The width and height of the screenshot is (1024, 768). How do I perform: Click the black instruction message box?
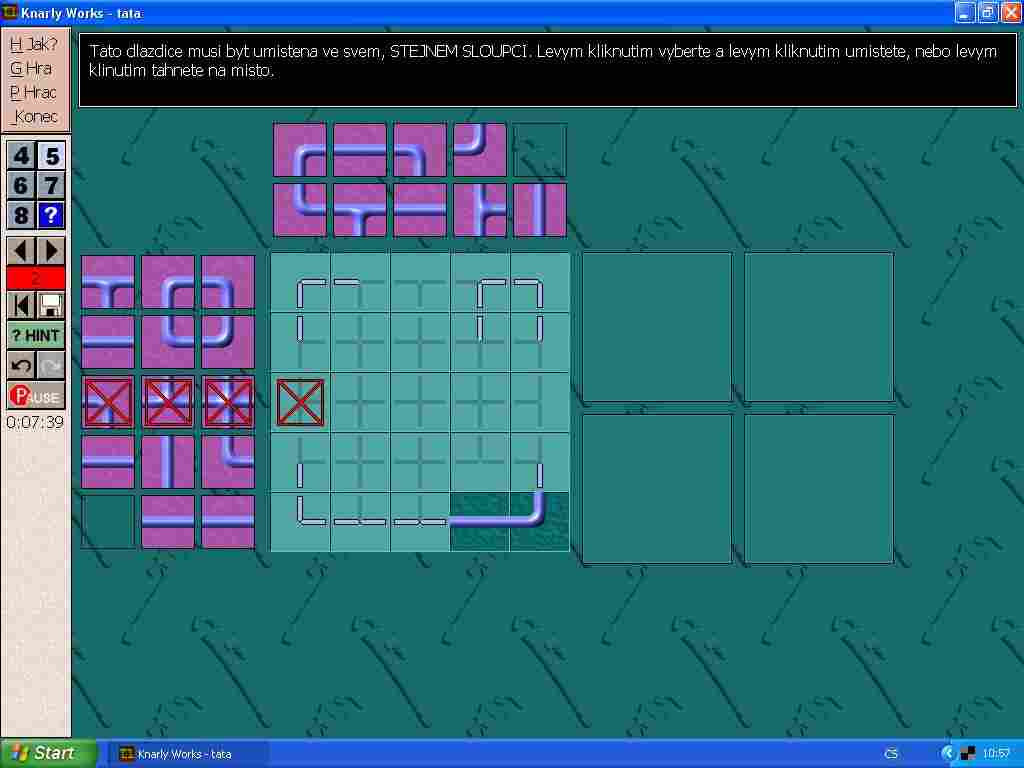pyautogui.click(x=548, y=70)
